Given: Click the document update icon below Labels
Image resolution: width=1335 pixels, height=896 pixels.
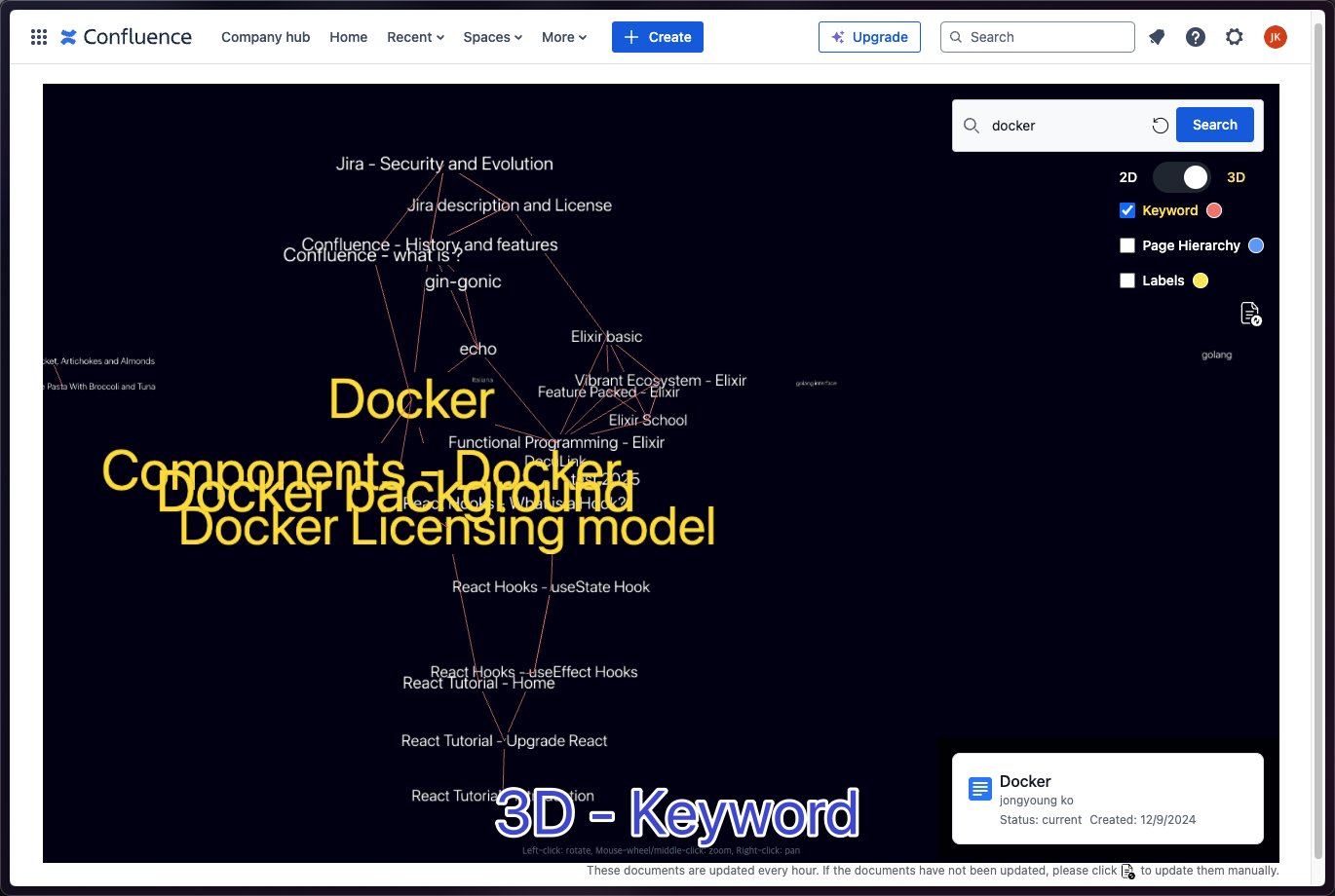Looking at the screenshot, I should [1250, 314].
